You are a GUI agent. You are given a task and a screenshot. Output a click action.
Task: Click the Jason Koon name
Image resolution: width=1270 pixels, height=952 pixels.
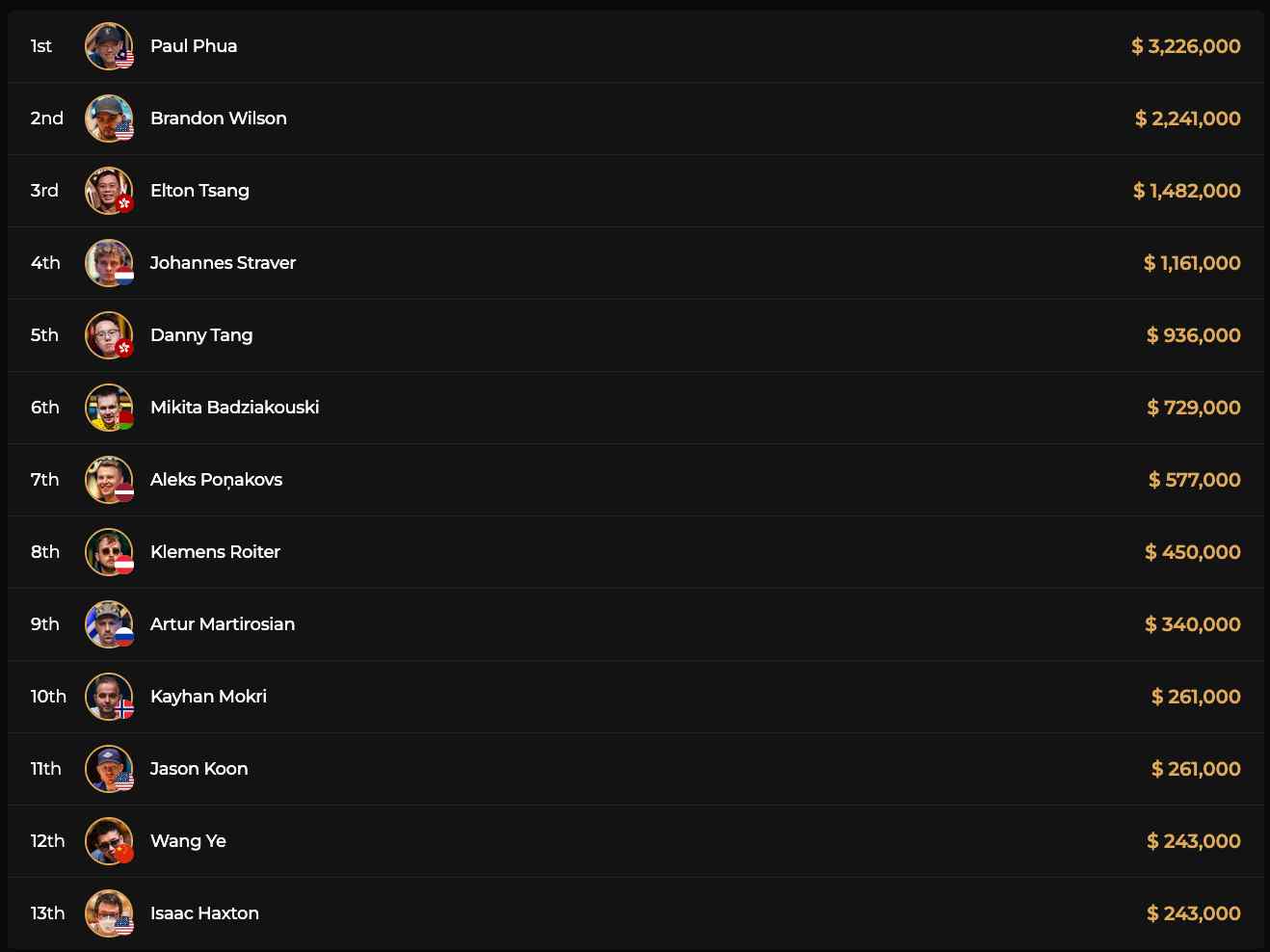198,769
